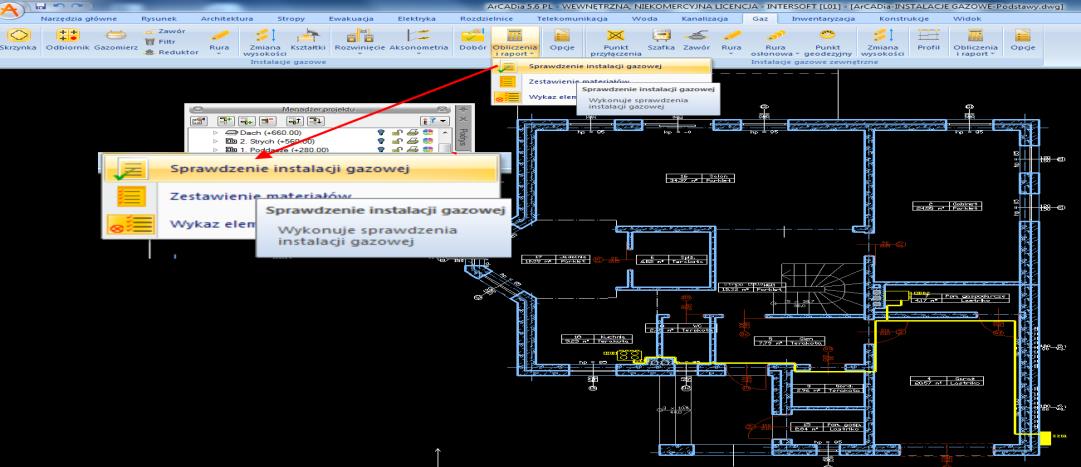Open color settings of Dach storey
Screen dimensions: 1081x467
tap(427, 132)
